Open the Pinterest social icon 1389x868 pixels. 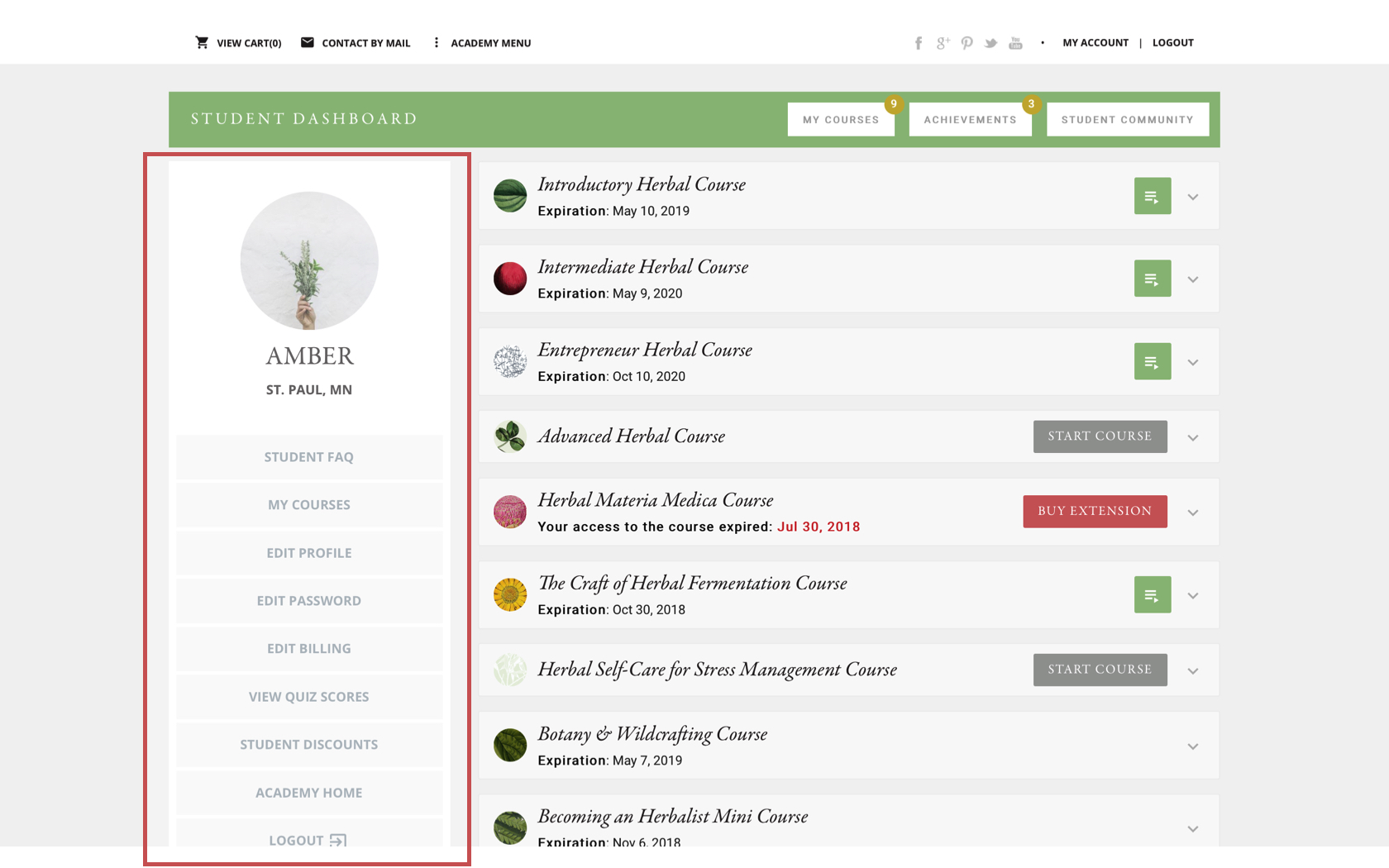(x=967, y=43)
